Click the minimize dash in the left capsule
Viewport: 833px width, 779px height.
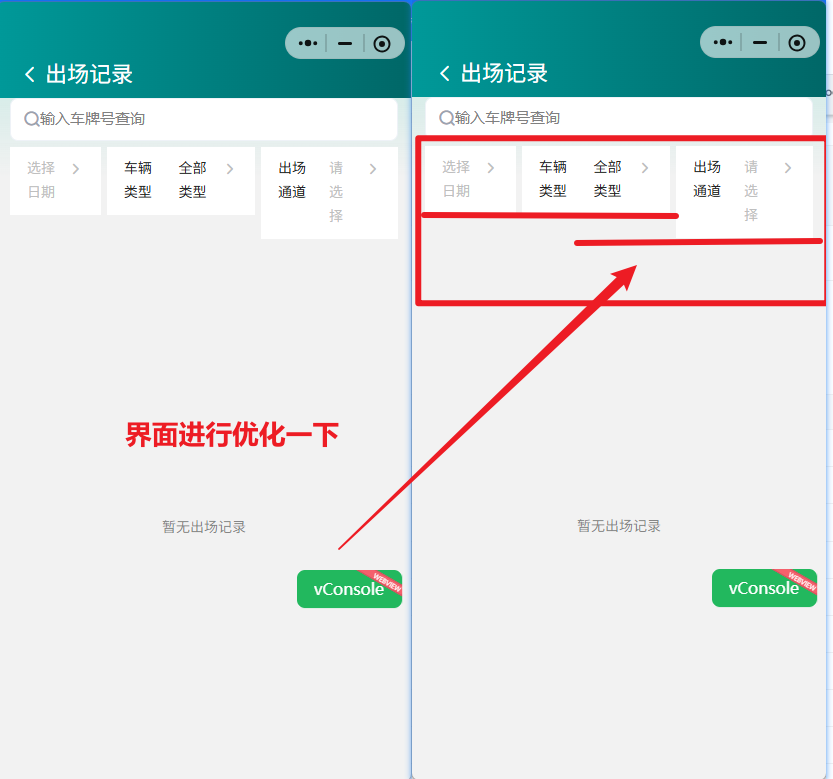coord(344,43)
